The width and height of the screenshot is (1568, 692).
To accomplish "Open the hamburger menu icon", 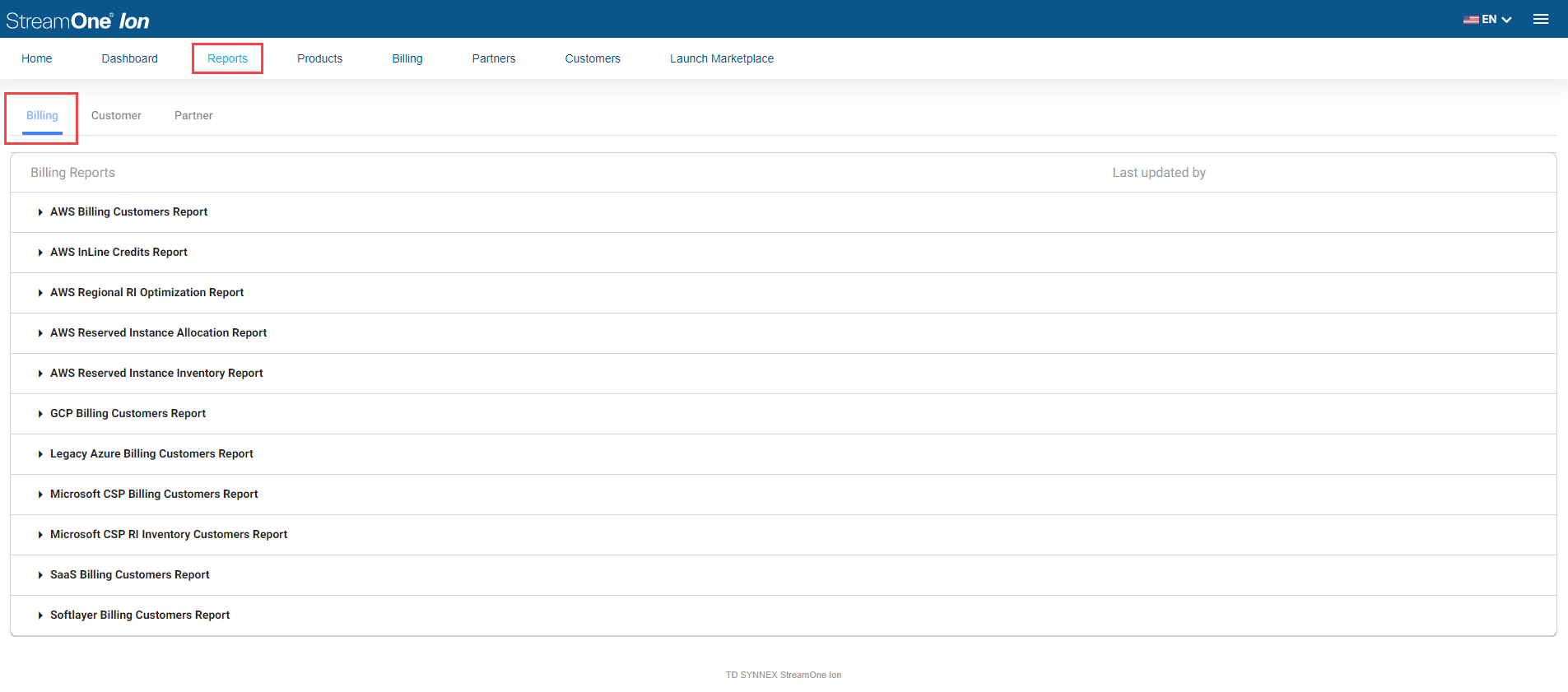I will (x=1541, y=19).
